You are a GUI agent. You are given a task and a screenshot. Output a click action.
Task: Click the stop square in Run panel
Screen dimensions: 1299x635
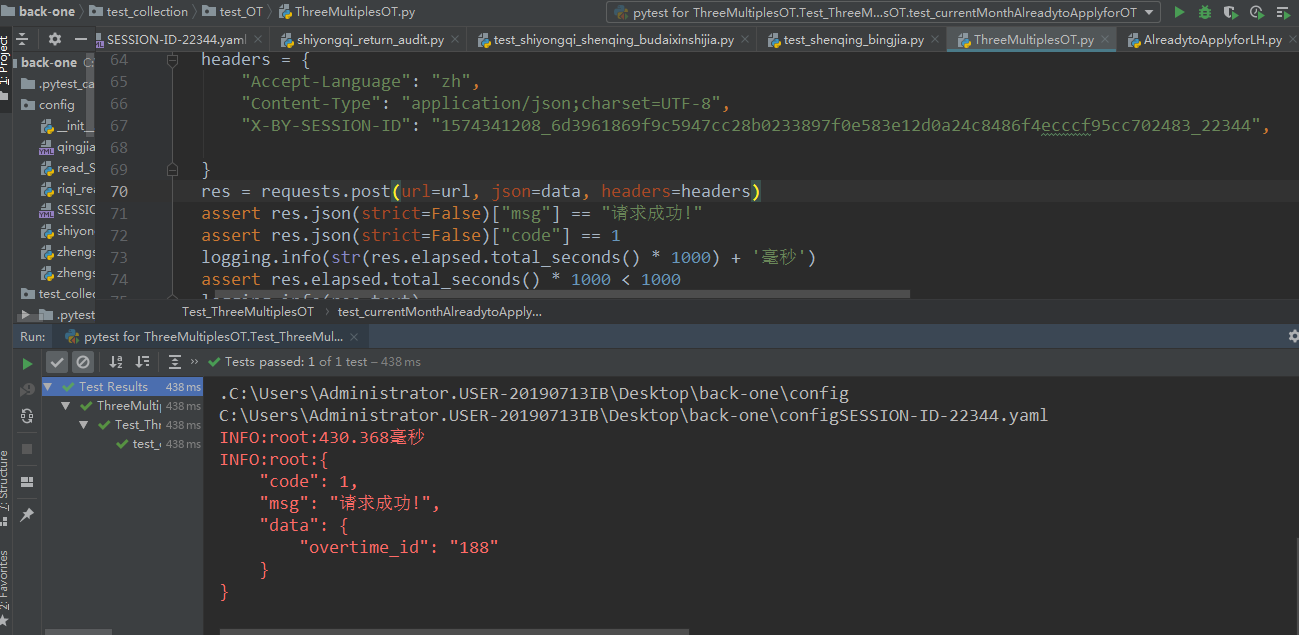27,449
